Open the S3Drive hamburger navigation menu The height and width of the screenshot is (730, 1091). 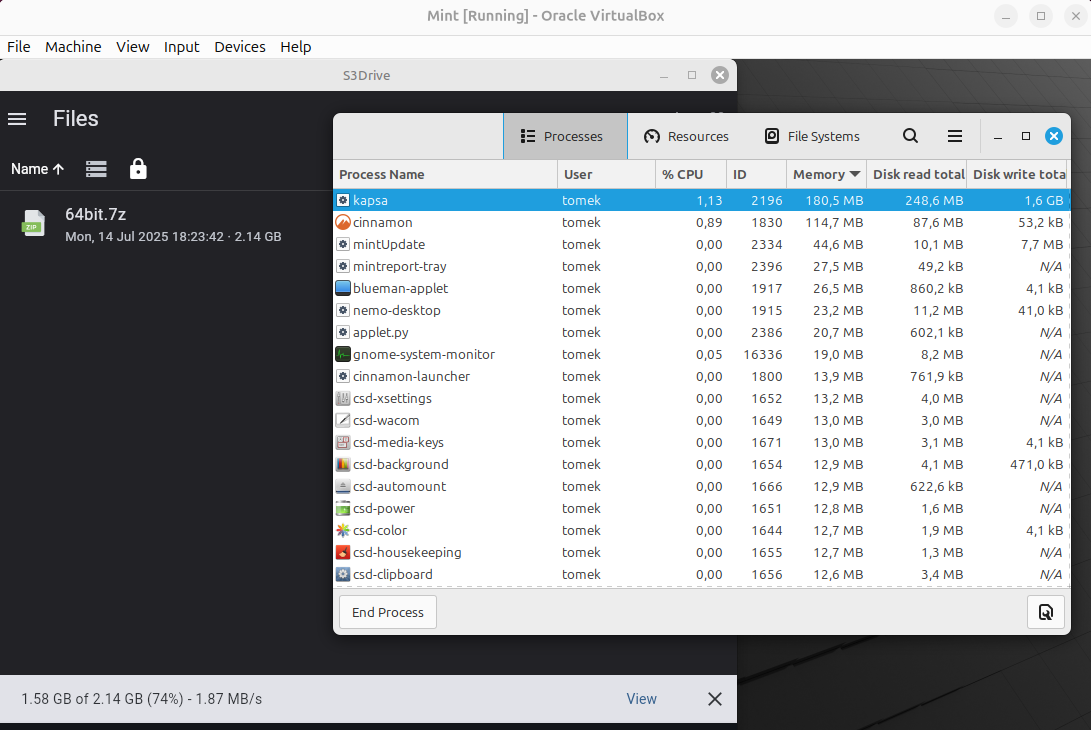17,119
